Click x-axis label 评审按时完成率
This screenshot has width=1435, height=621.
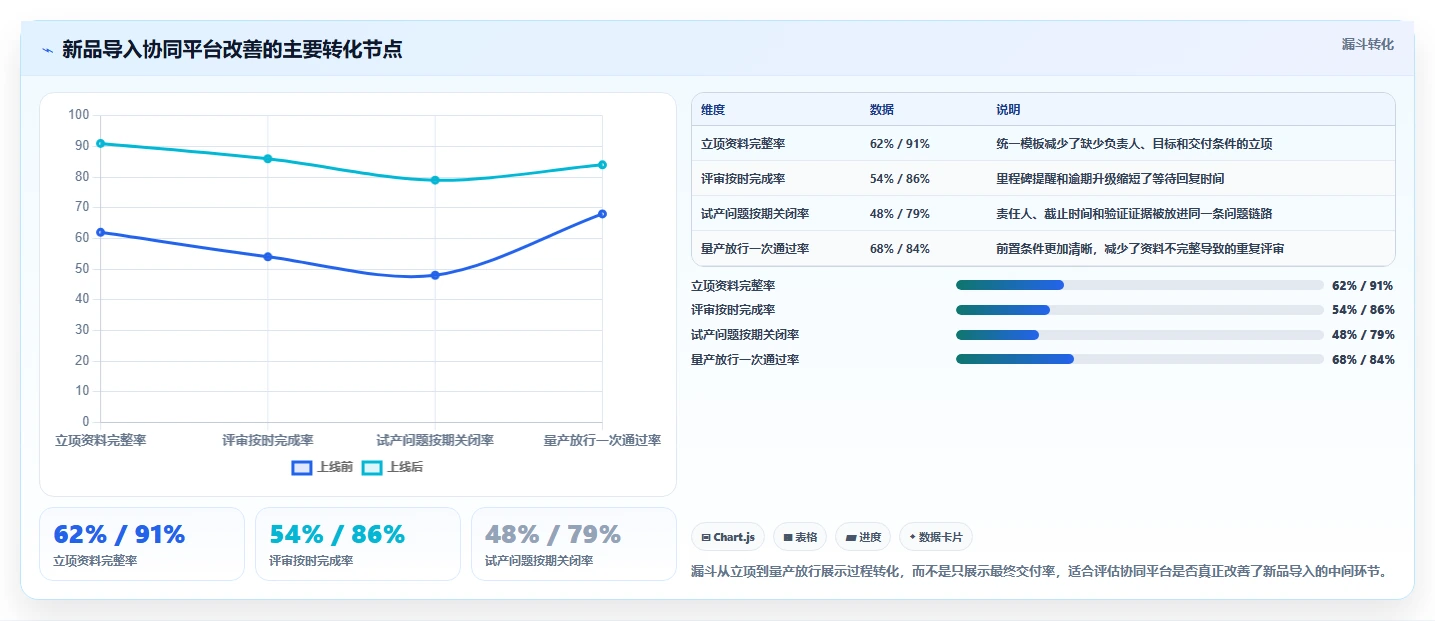coord(268,440)
